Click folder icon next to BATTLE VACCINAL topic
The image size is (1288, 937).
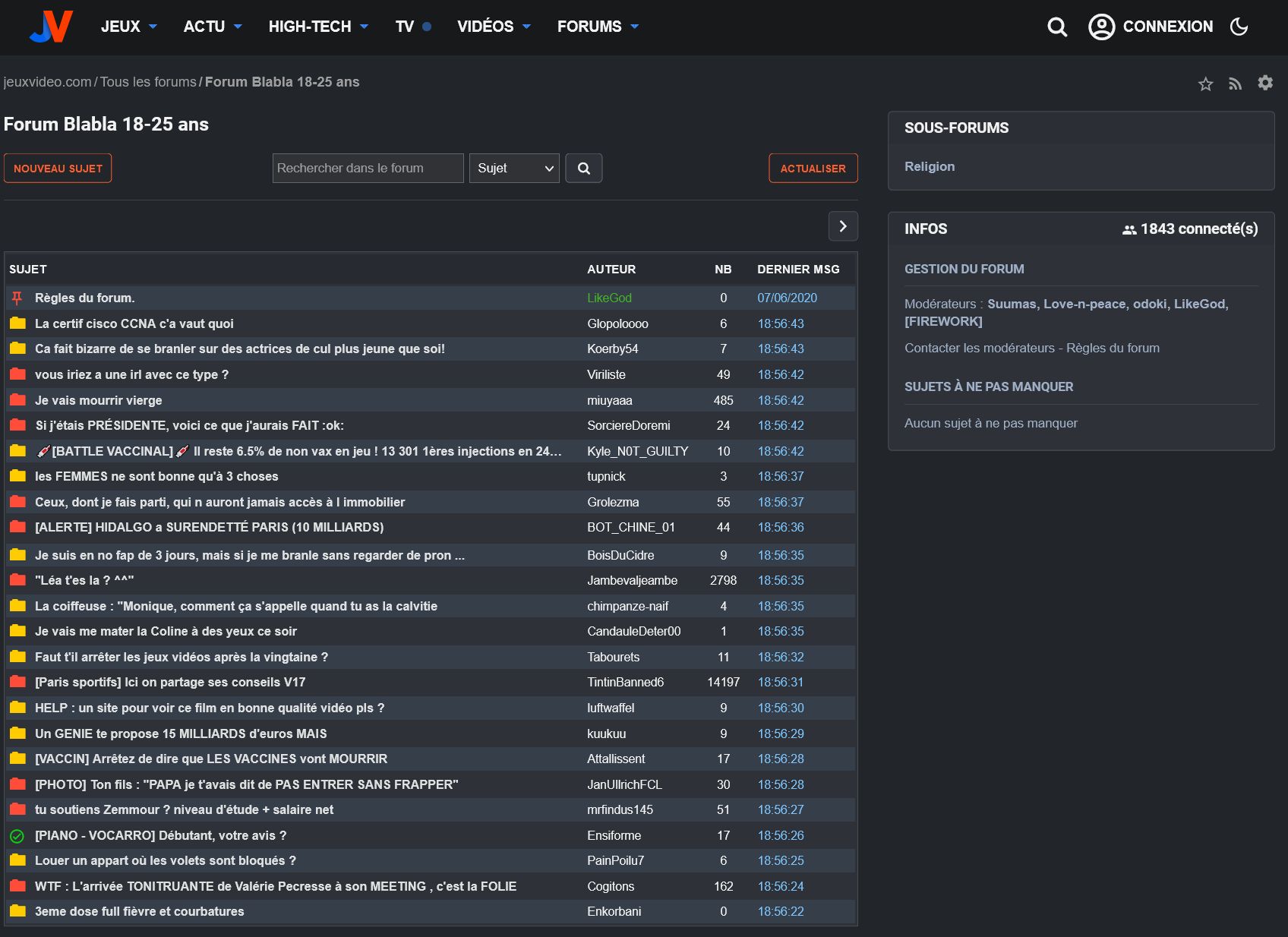pos(17,451)
